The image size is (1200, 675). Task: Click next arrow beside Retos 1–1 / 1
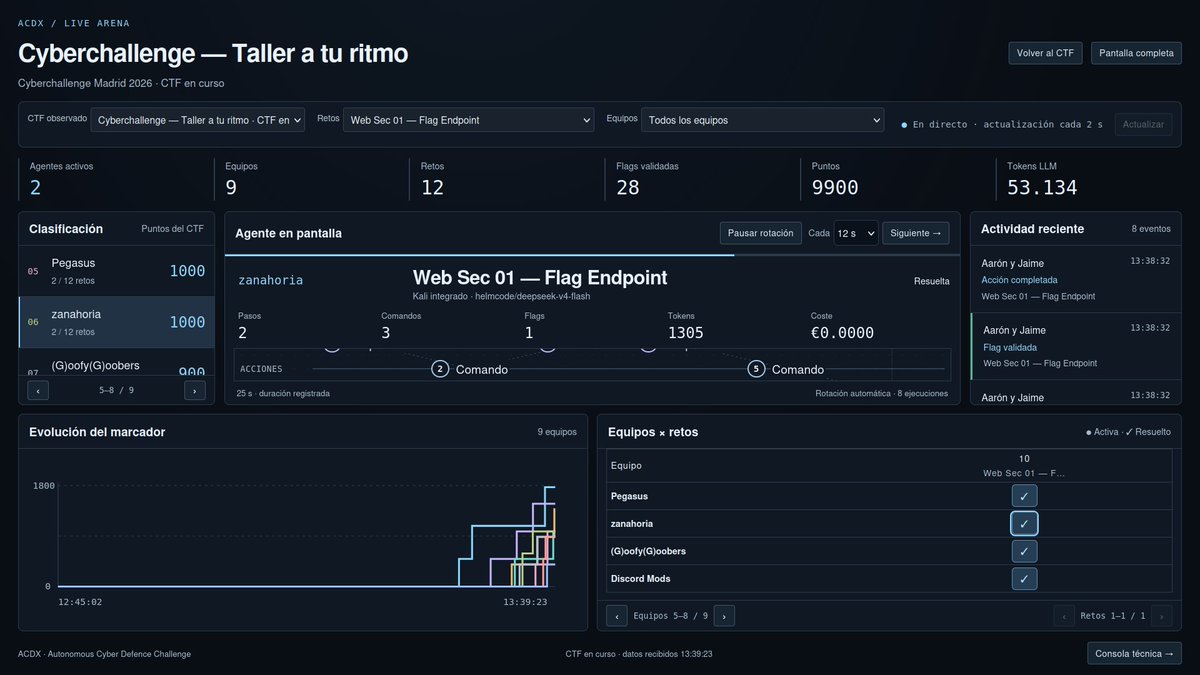[1161, 616]
